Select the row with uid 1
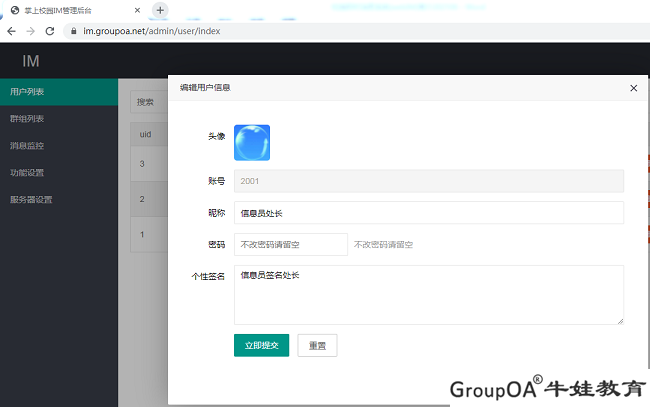Image resolution: width=650 pixels, height=407 pixels. pos(149,235)
